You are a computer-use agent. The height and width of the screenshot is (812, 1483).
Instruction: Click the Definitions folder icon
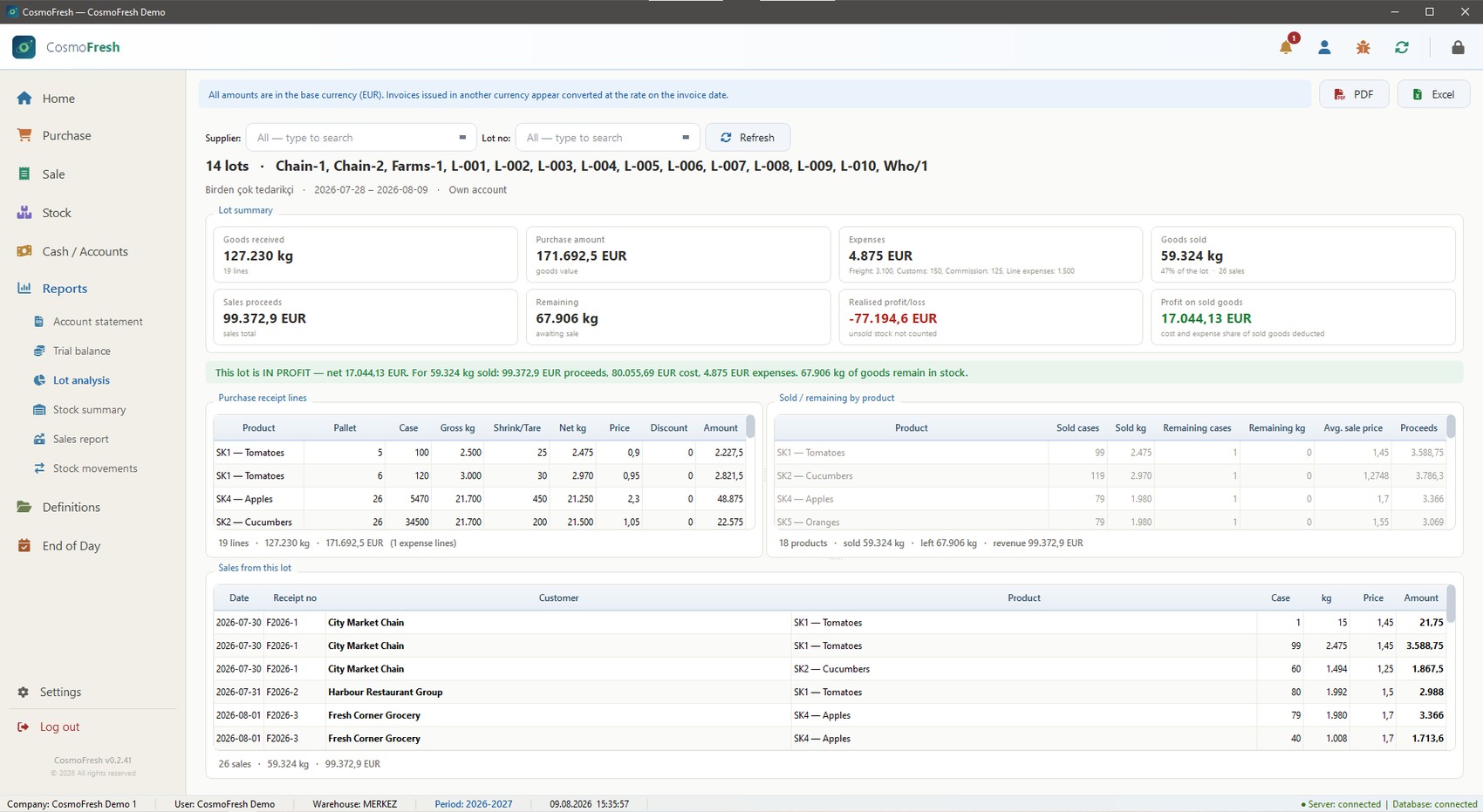coord(24,507)
